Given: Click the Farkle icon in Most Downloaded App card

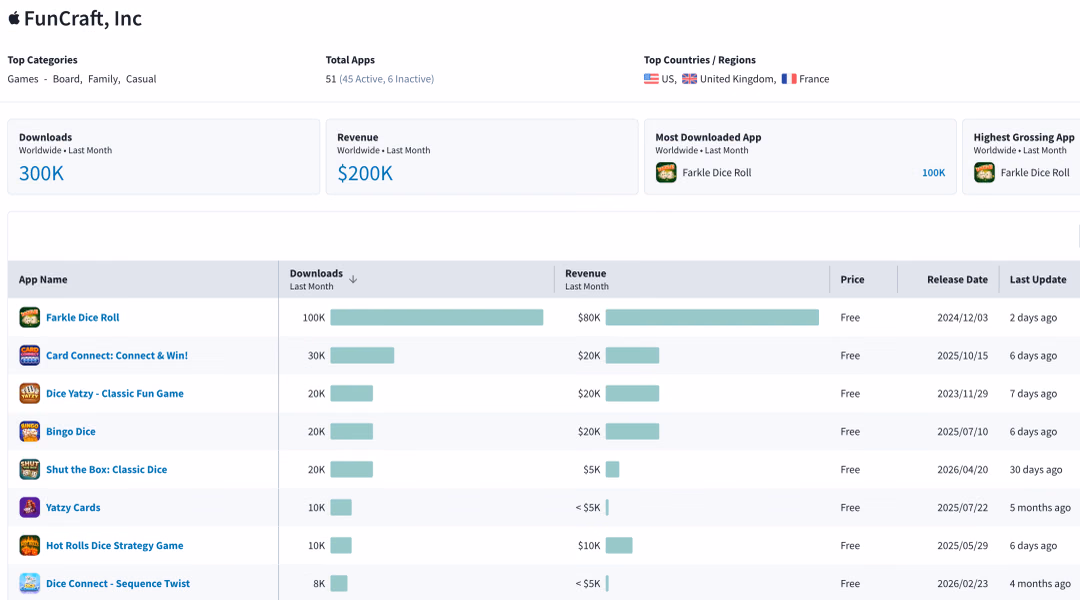Looking at the screenshot, I should coord(666,172).
